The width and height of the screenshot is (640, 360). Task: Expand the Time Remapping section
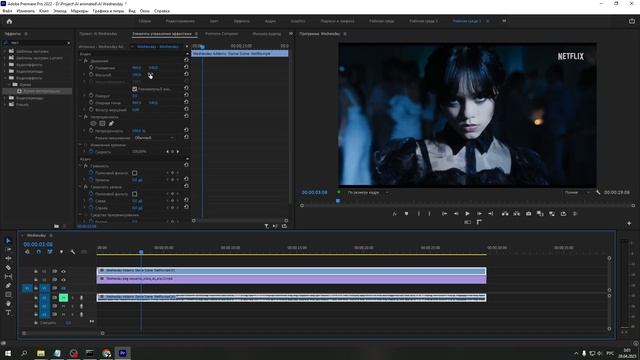80,144
